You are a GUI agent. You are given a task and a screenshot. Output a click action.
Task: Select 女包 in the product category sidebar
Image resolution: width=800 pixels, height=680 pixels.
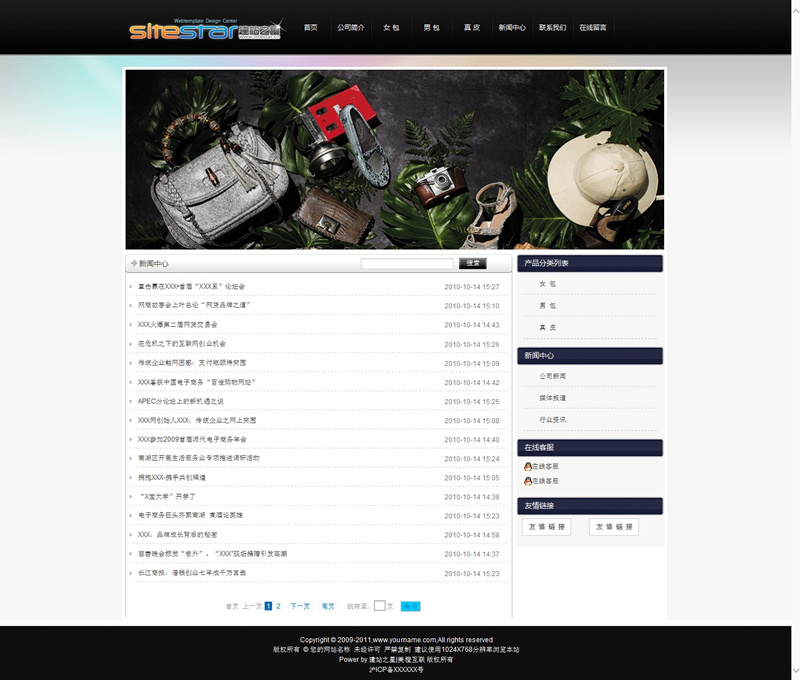547,284
